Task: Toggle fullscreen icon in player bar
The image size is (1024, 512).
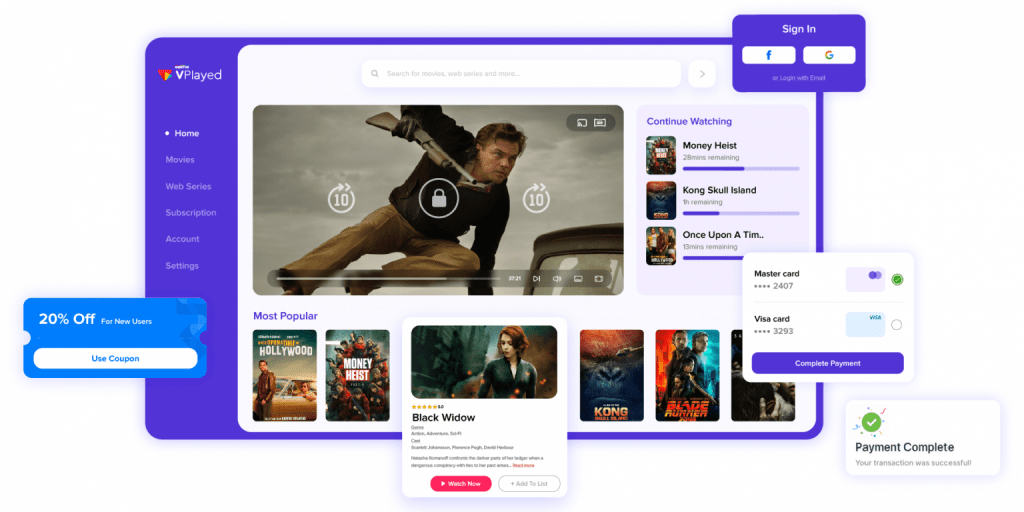Action: pos(598,278)
